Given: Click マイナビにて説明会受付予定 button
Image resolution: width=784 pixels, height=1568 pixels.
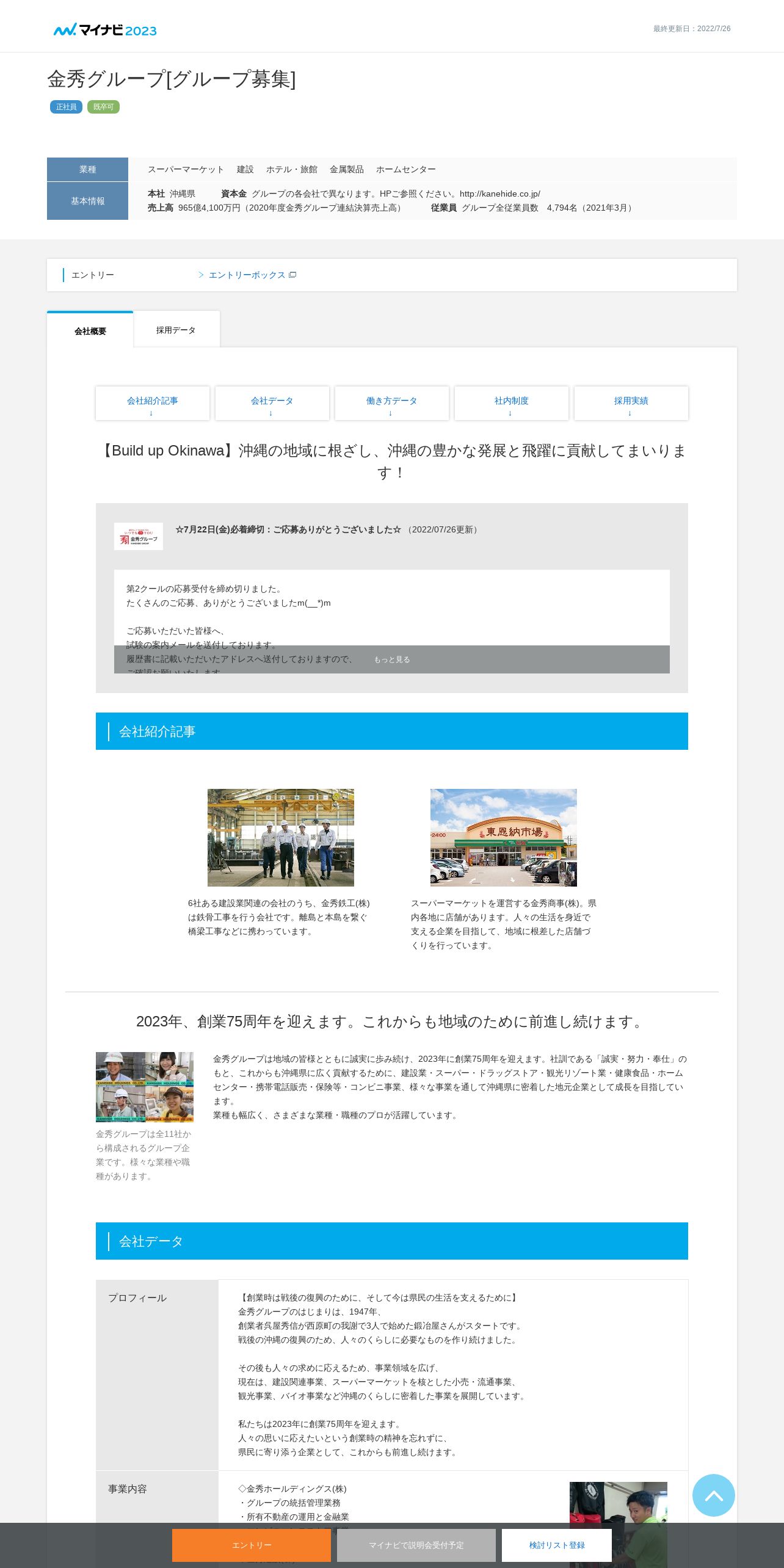Looking at the screenshot, I should click(416, 1545).
